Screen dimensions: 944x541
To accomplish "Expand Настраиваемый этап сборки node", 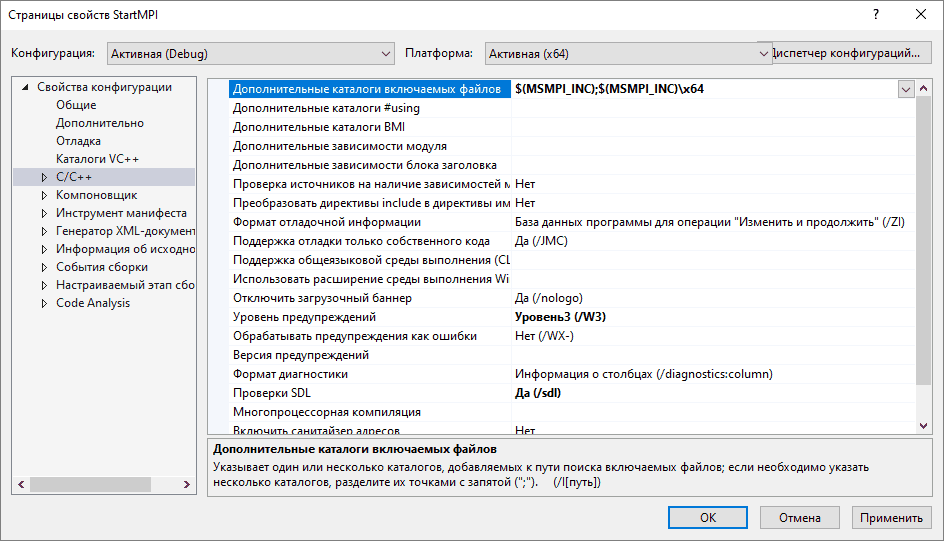I will point(44,285).
